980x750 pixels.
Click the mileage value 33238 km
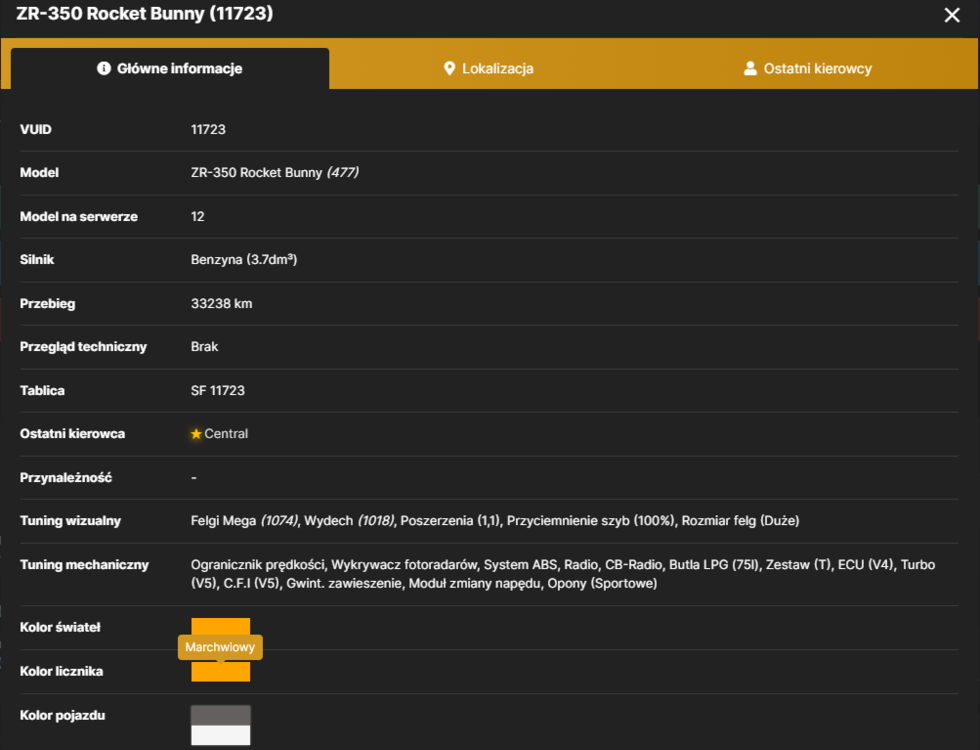tap(221, 304)
